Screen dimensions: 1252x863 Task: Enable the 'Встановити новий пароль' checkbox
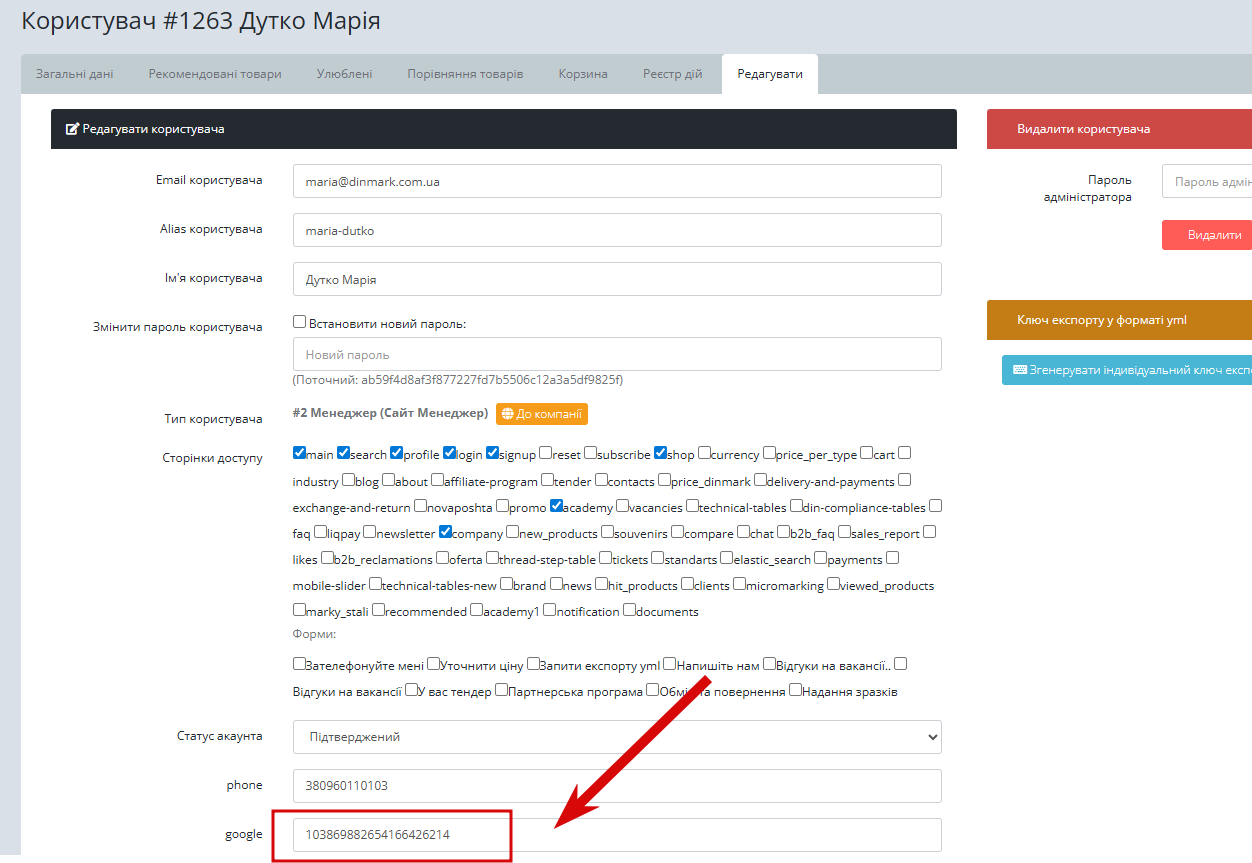pos(299,322)
